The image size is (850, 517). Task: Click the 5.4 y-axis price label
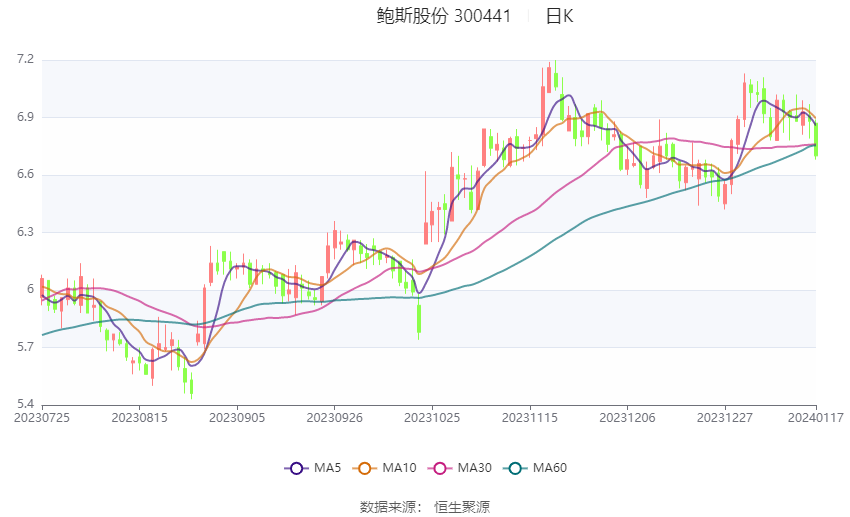pos(25,404)
